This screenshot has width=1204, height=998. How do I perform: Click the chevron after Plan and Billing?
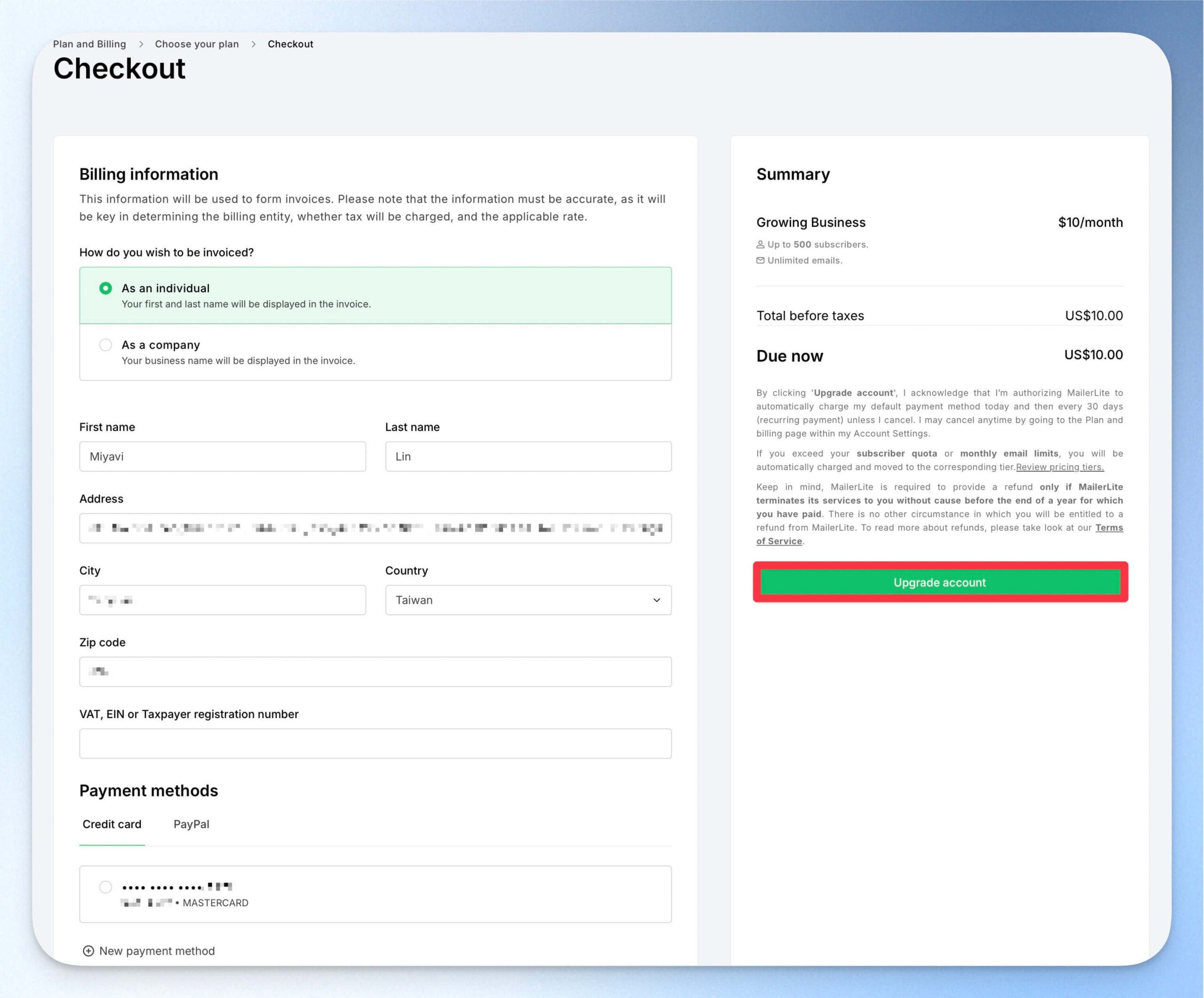coord(141,44)
